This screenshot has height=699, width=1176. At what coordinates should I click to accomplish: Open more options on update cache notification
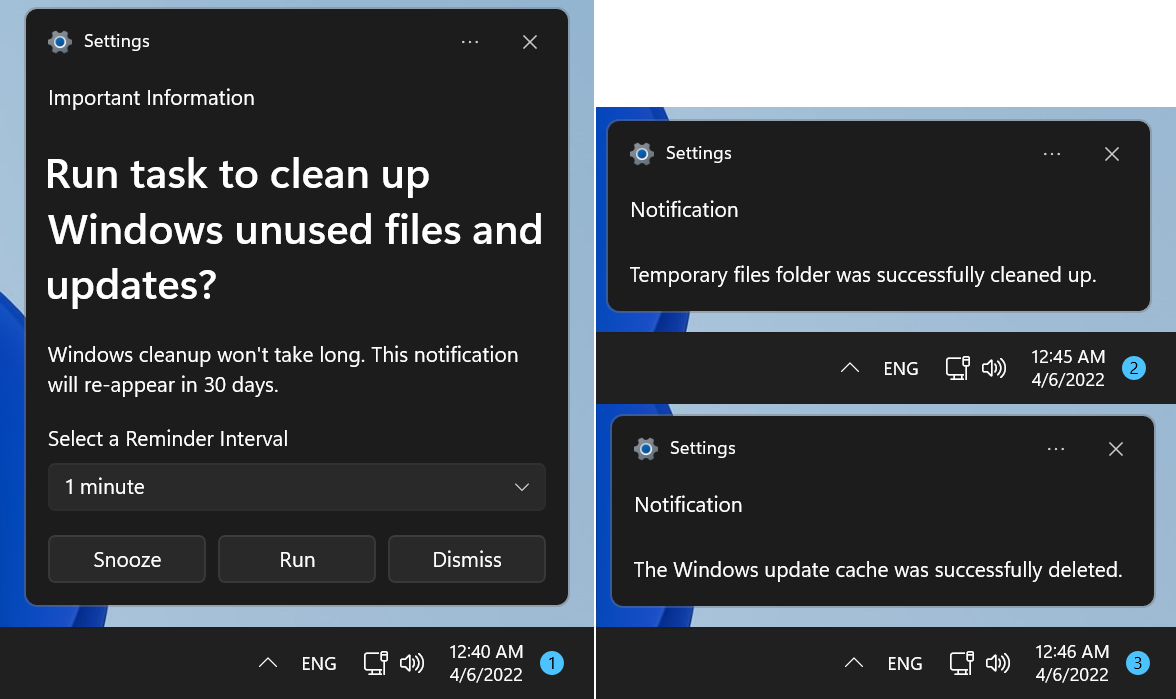1056,448
